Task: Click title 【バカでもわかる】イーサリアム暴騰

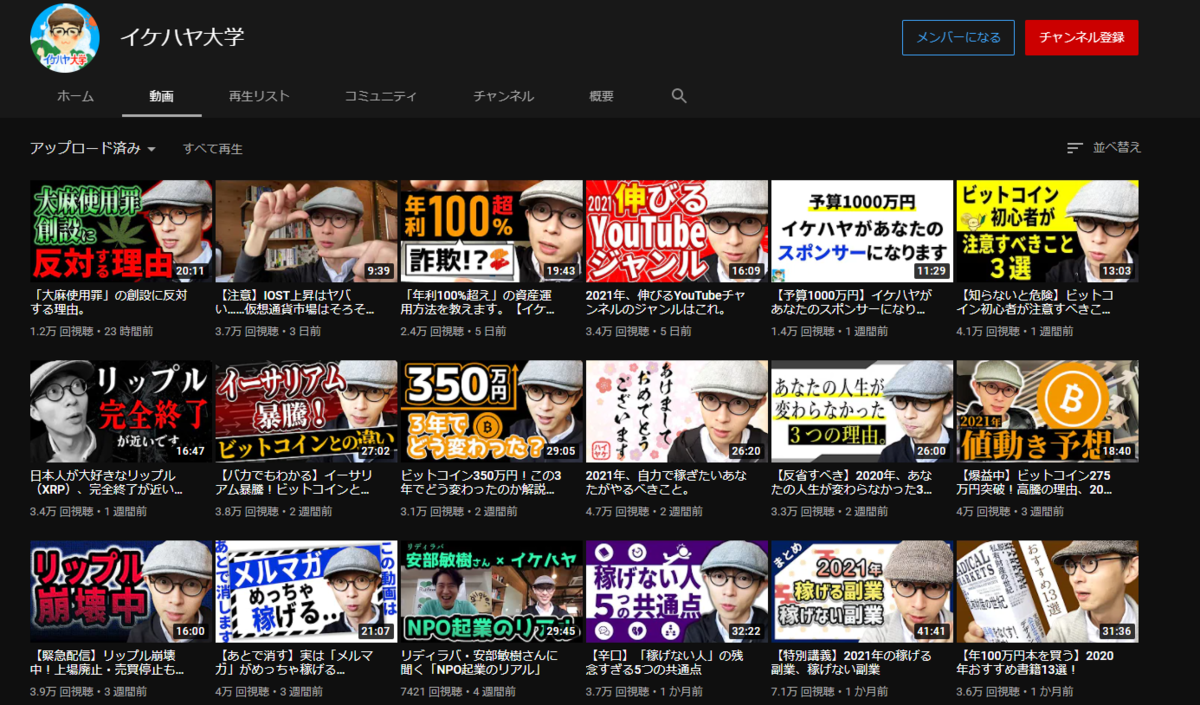Action: pyautogui.click(x=296, y=483)
